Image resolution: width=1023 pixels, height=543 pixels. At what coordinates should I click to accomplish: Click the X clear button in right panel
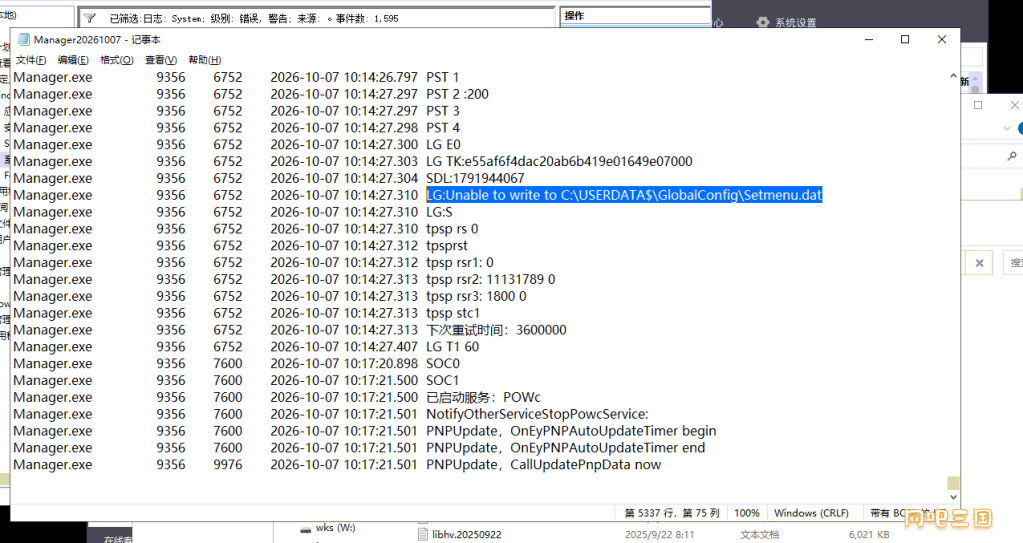pyautogui.click(x=979, y=263)
